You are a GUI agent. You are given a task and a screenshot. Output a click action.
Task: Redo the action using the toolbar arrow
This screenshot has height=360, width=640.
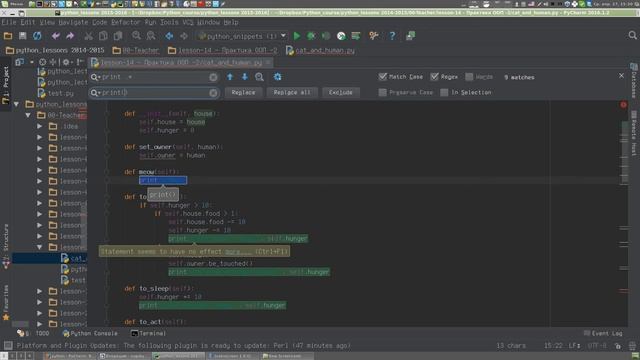pyautogui.click(x=70, y=36)
